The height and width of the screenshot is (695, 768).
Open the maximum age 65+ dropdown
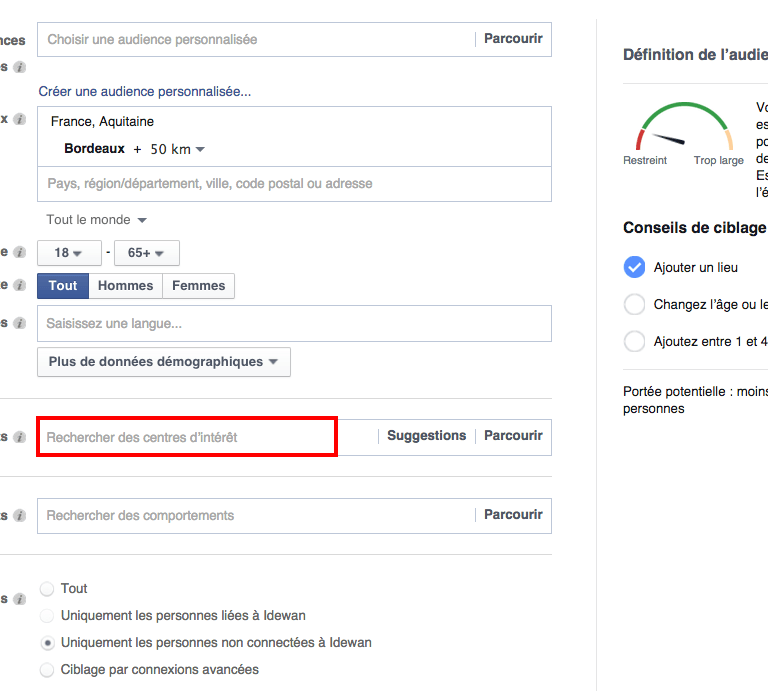tap(146, 253)
